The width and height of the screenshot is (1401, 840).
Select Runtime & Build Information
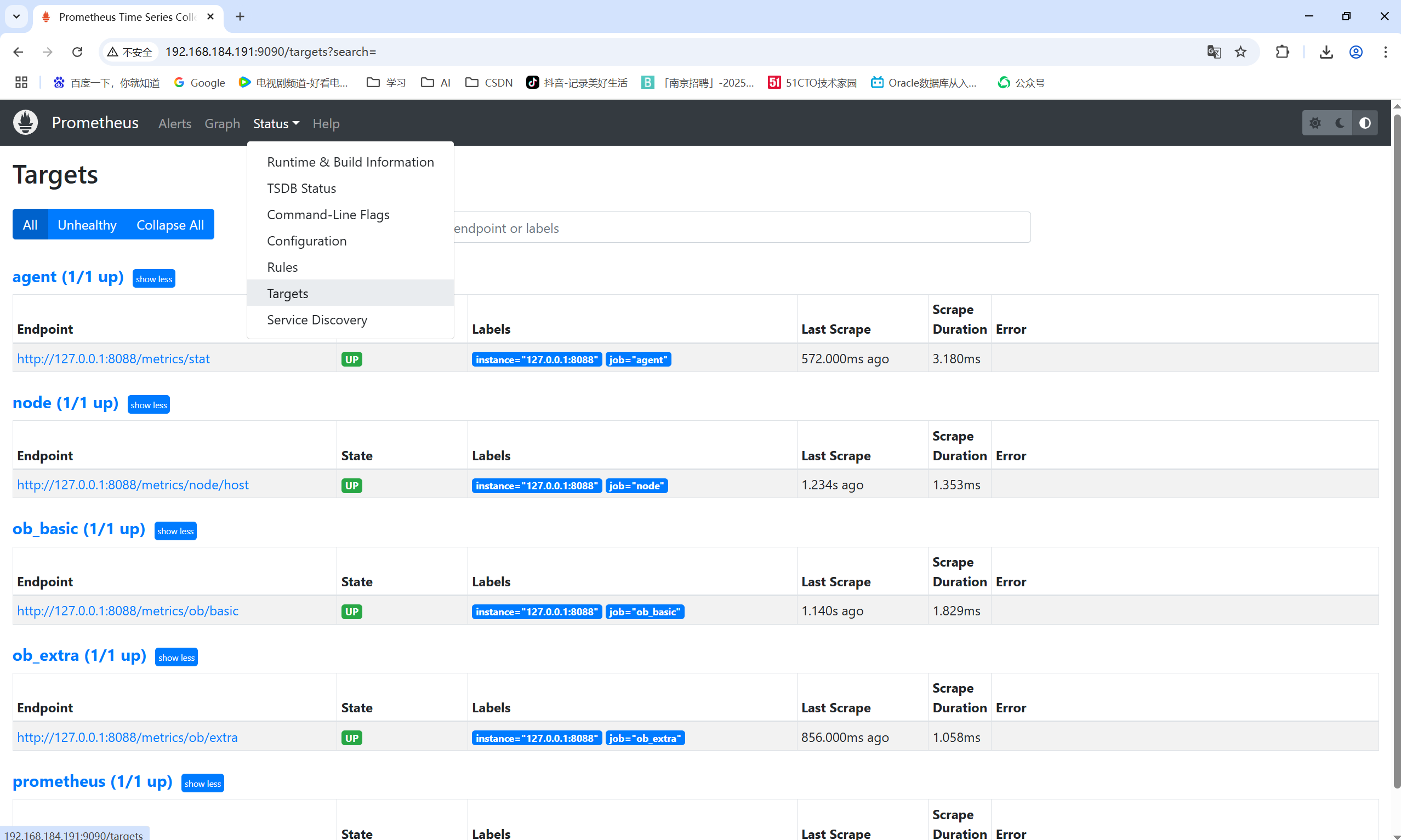coord(350,162)
